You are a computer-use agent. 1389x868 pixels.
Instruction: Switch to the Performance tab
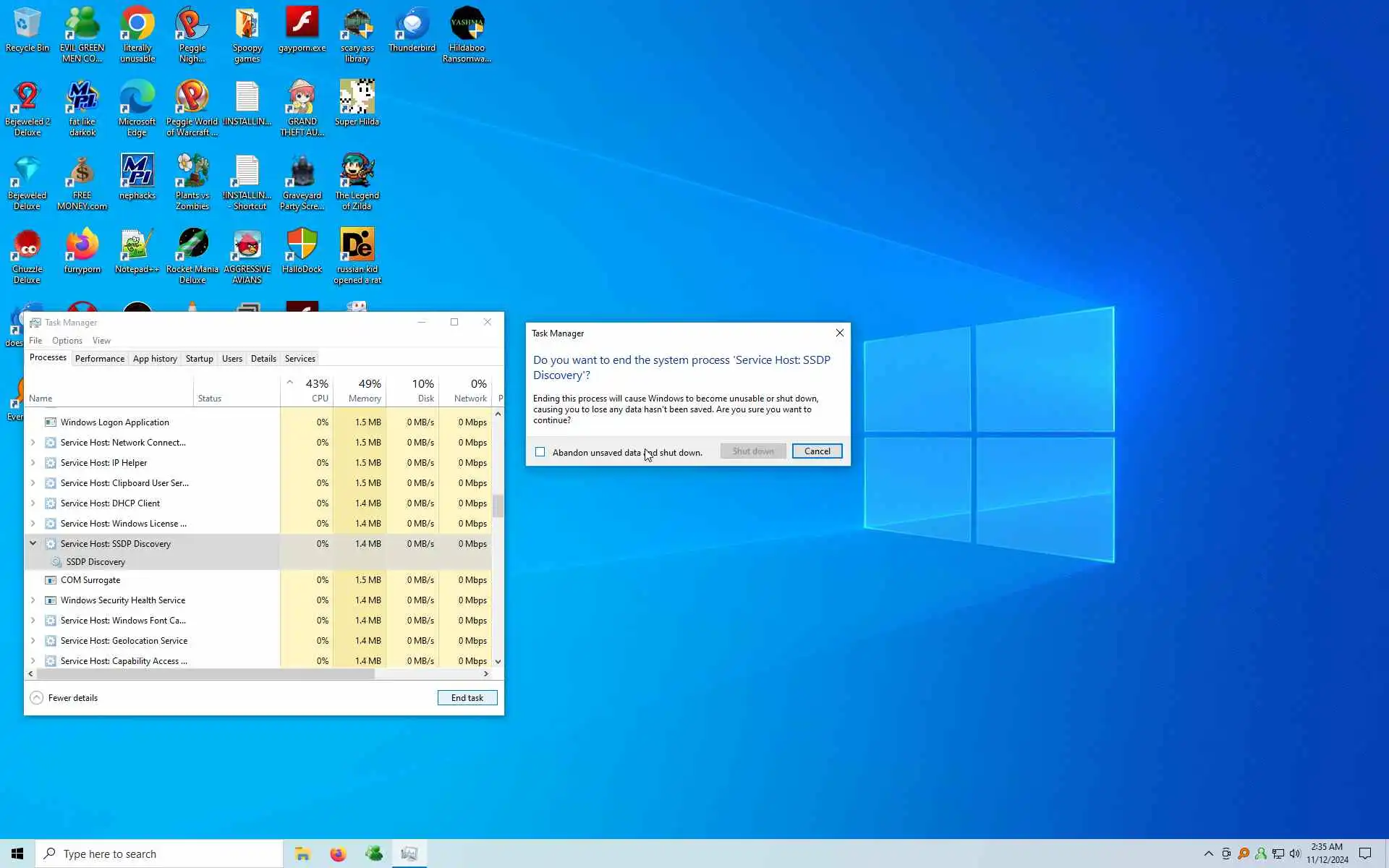[100, 359]
